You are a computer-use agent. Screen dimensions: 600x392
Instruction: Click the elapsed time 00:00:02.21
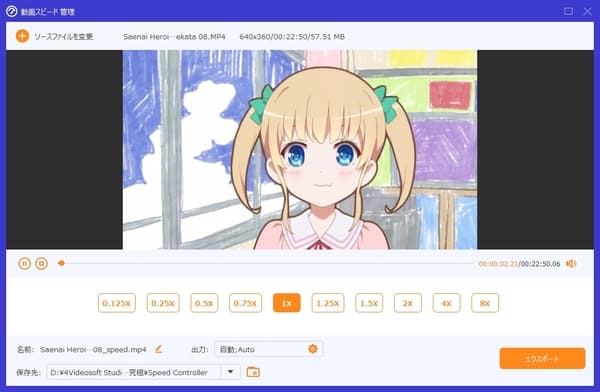pos(498,264)
